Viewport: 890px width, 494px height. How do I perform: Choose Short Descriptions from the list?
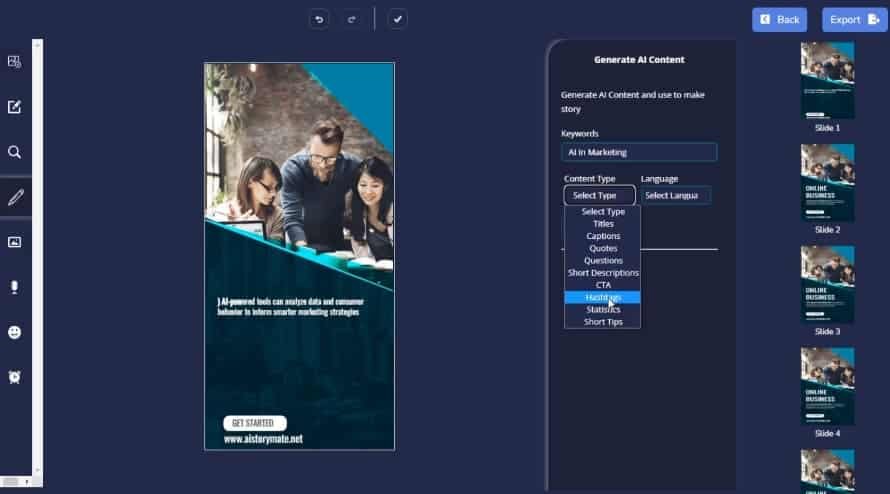click(603, 273)
